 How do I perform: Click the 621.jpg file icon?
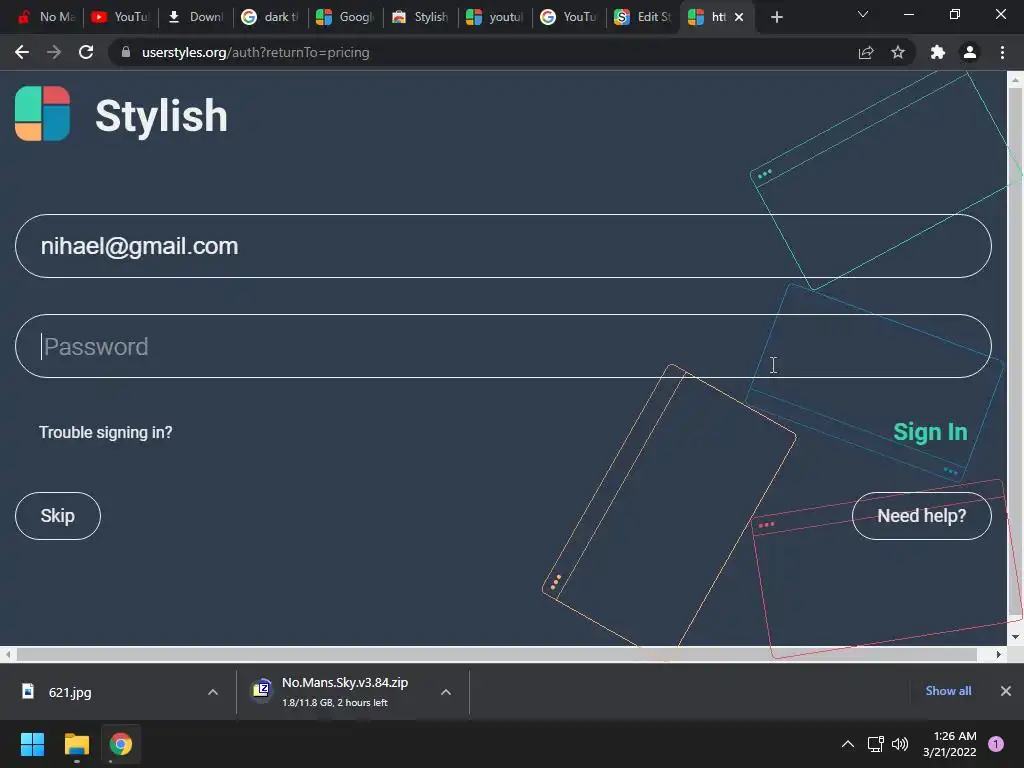click(x=27, y=691)
